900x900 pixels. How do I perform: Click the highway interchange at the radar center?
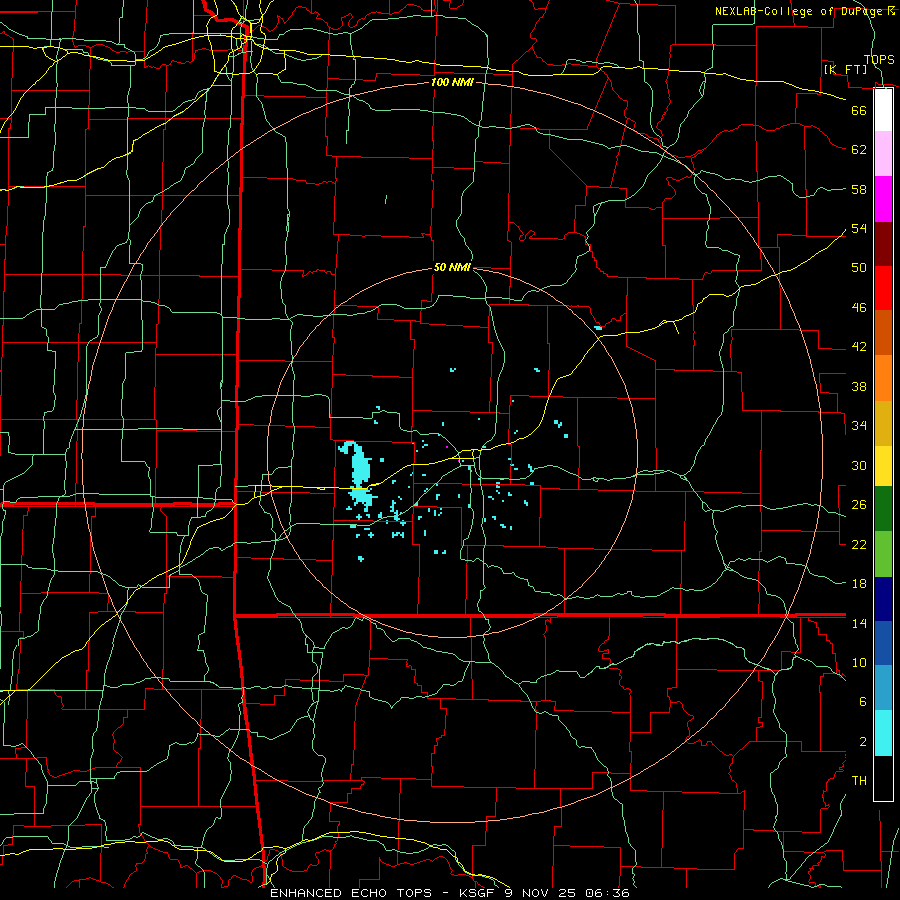pyautogui.click(x=469, y=457)
